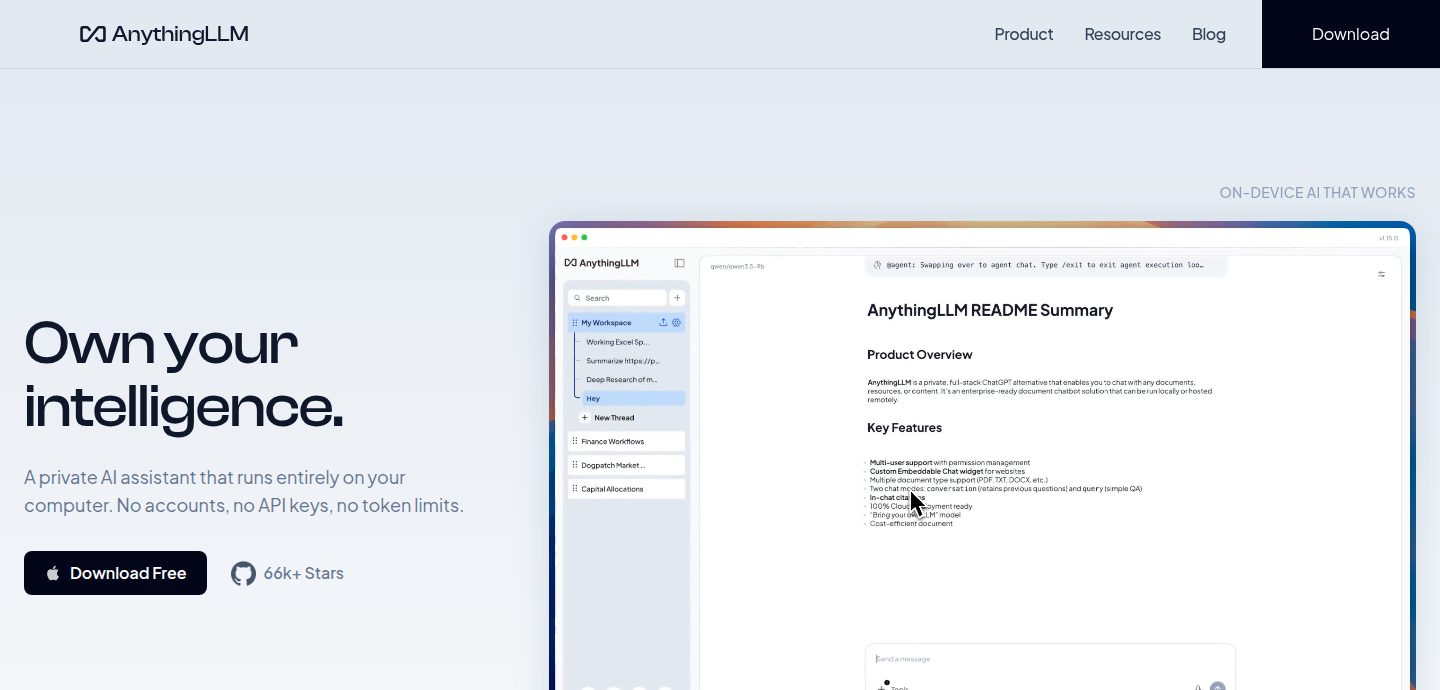Click the Product Overview heading

point(919,355)
